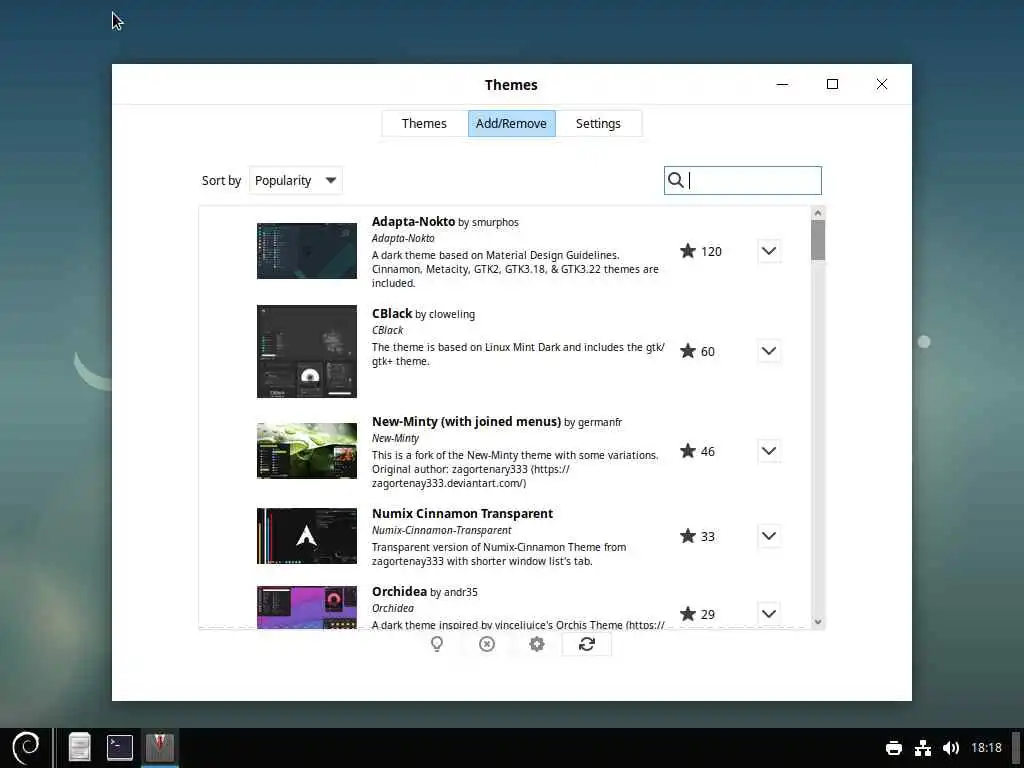Launch the terminal from taskbar
The height and width of the screenshot is (768, 1024).
coord(120,747)
